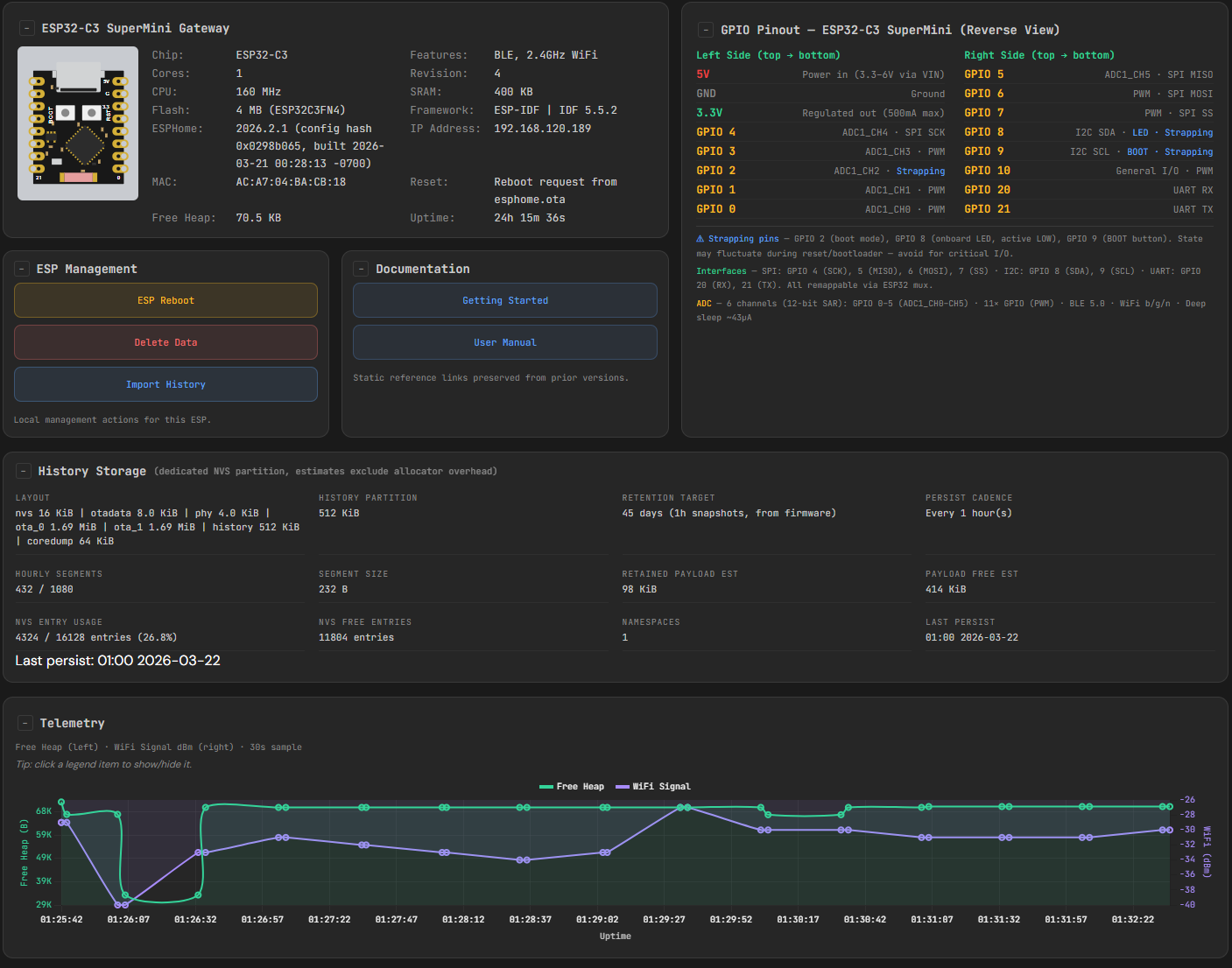Open the Import History action
This screenshot has width=1232, height=968.
pos(165,385)
